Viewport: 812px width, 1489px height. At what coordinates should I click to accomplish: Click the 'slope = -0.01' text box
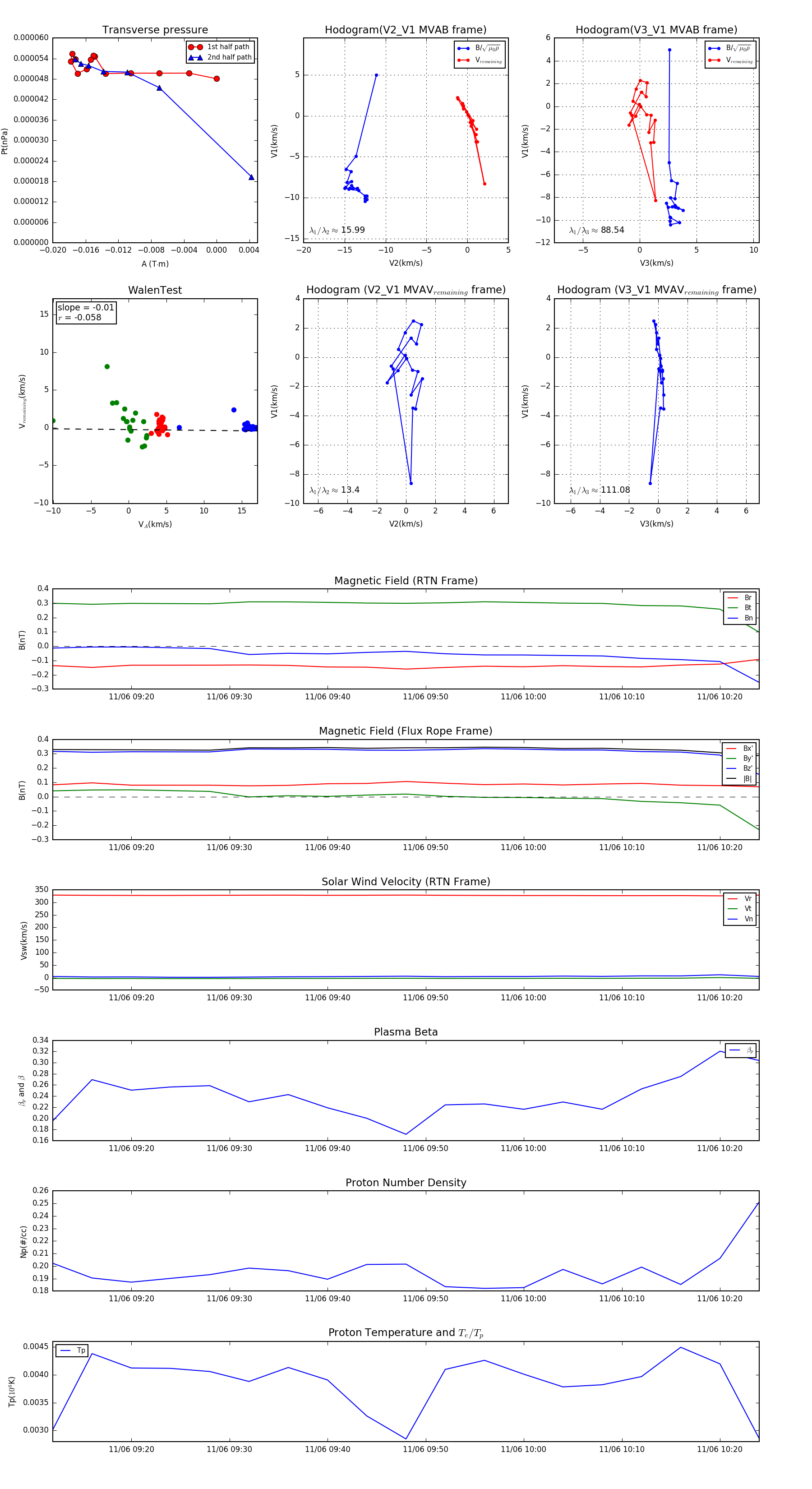click(86, 308)
